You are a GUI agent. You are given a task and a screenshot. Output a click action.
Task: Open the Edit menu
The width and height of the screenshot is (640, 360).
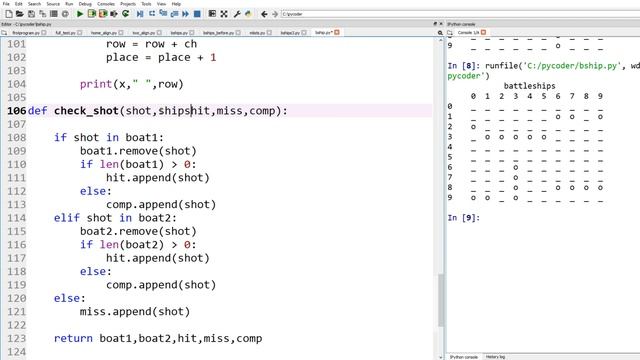(x=19, y=4)
